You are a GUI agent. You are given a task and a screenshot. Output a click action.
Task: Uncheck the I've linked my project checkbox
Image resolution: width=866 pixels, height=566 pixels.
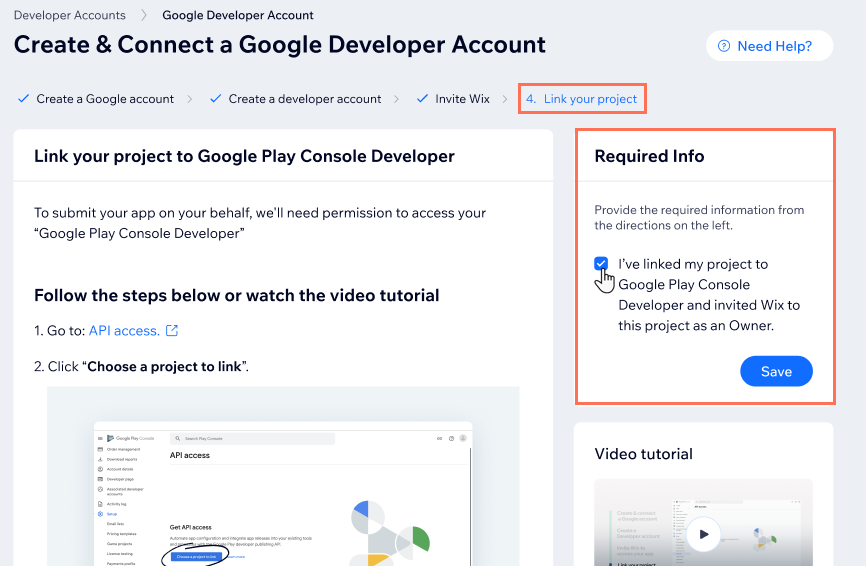[x=601, y=263]
